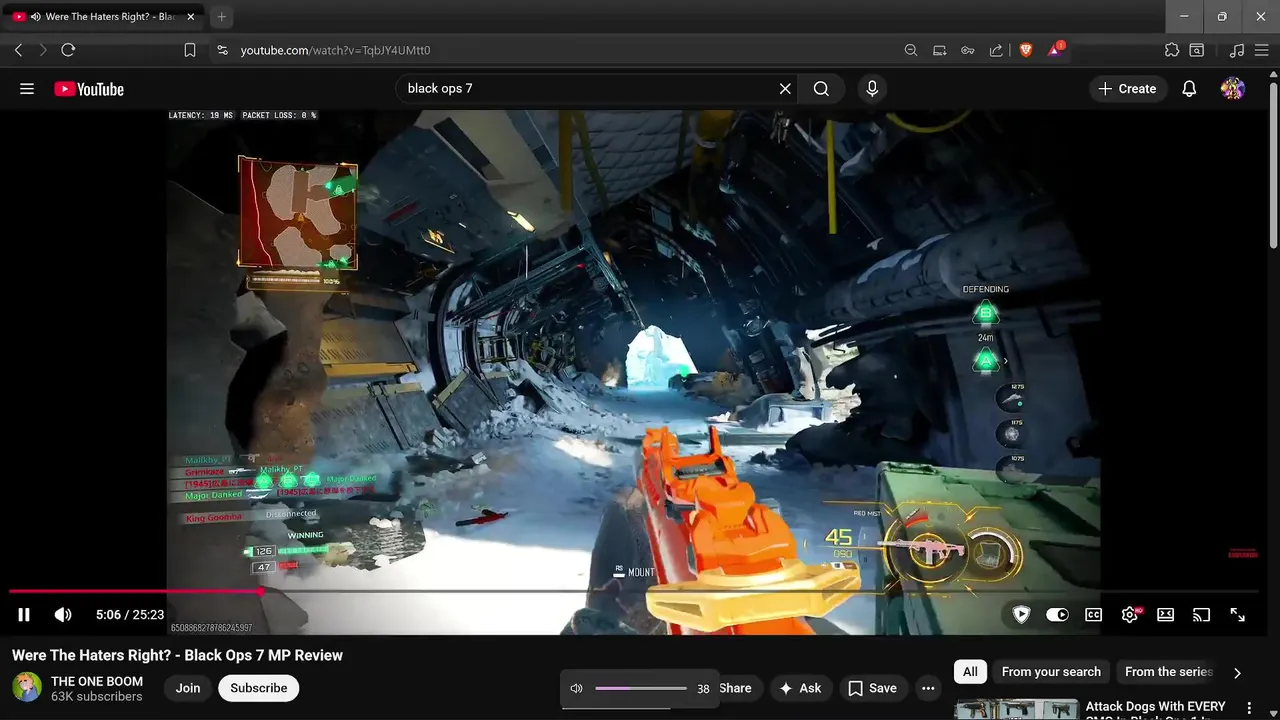Open the extensions puzzle icon
Screen dimensions: 1280x720
(1172, 50)
